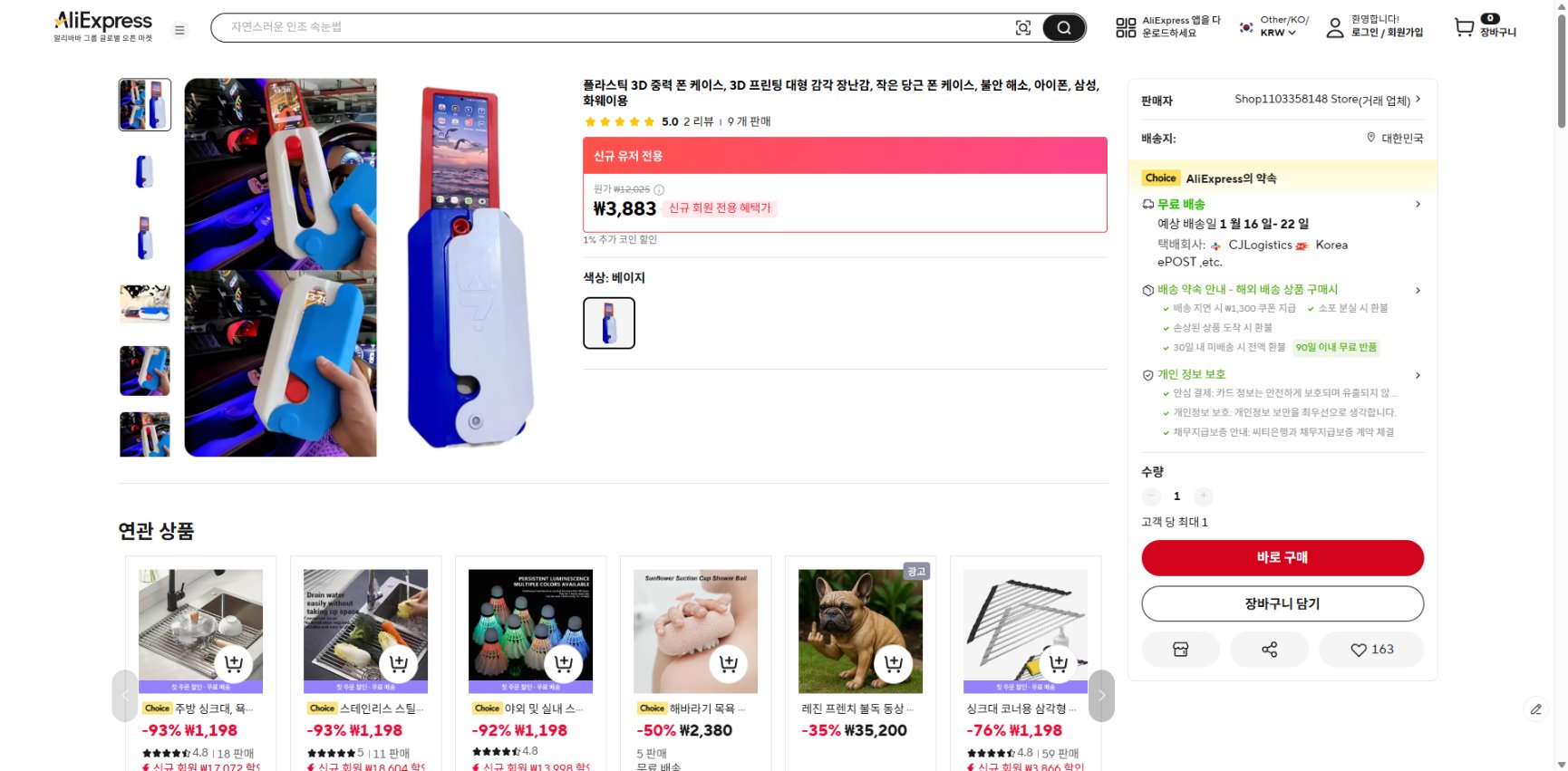The height and width of the screenshot is (771, 1568).
Task: Increase quantity with the plus stepper
Action: (1203, 496)
